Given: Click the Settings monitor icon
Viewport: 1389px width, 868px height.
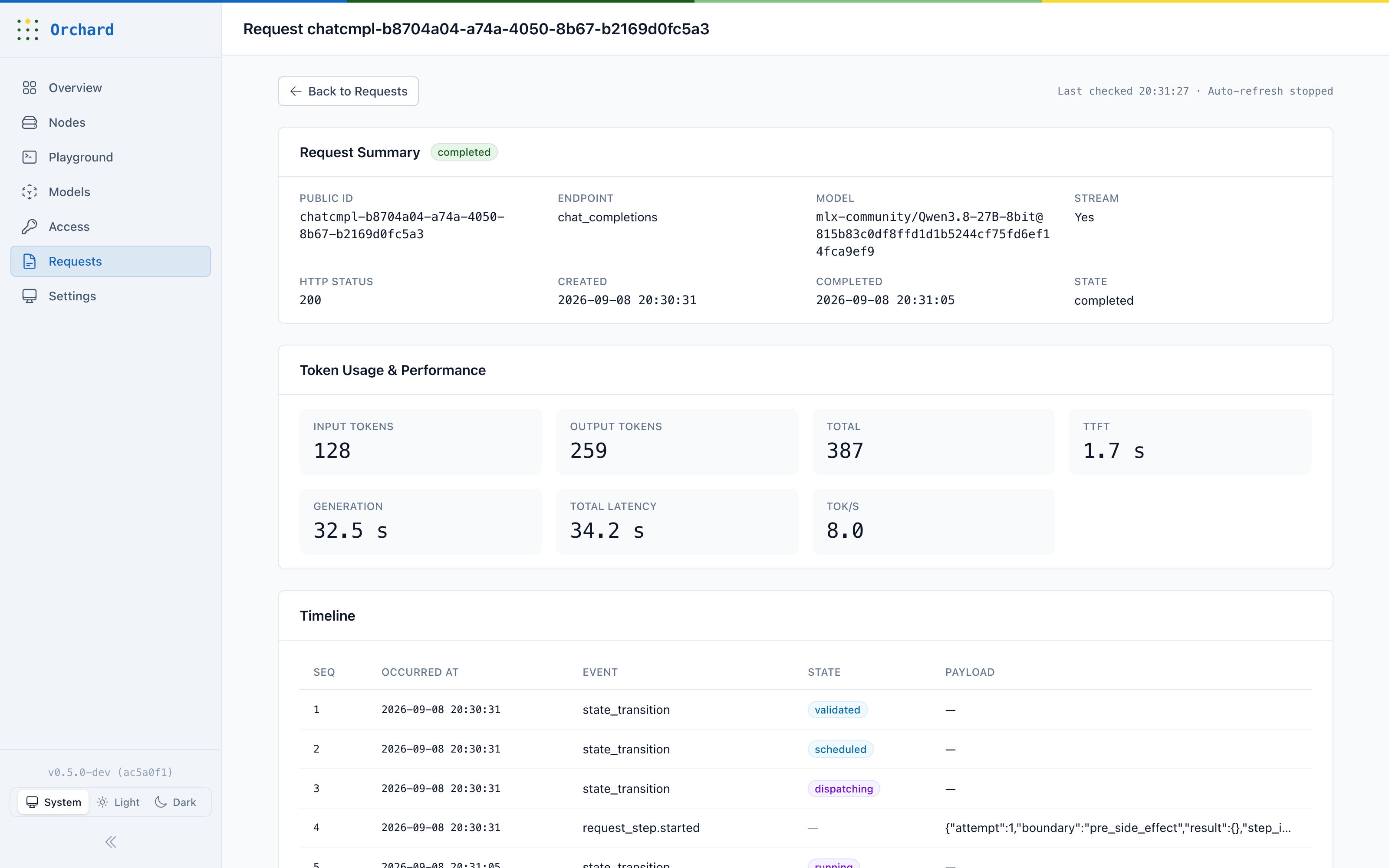Looking at the screenshot, I should tap(29, 296).
